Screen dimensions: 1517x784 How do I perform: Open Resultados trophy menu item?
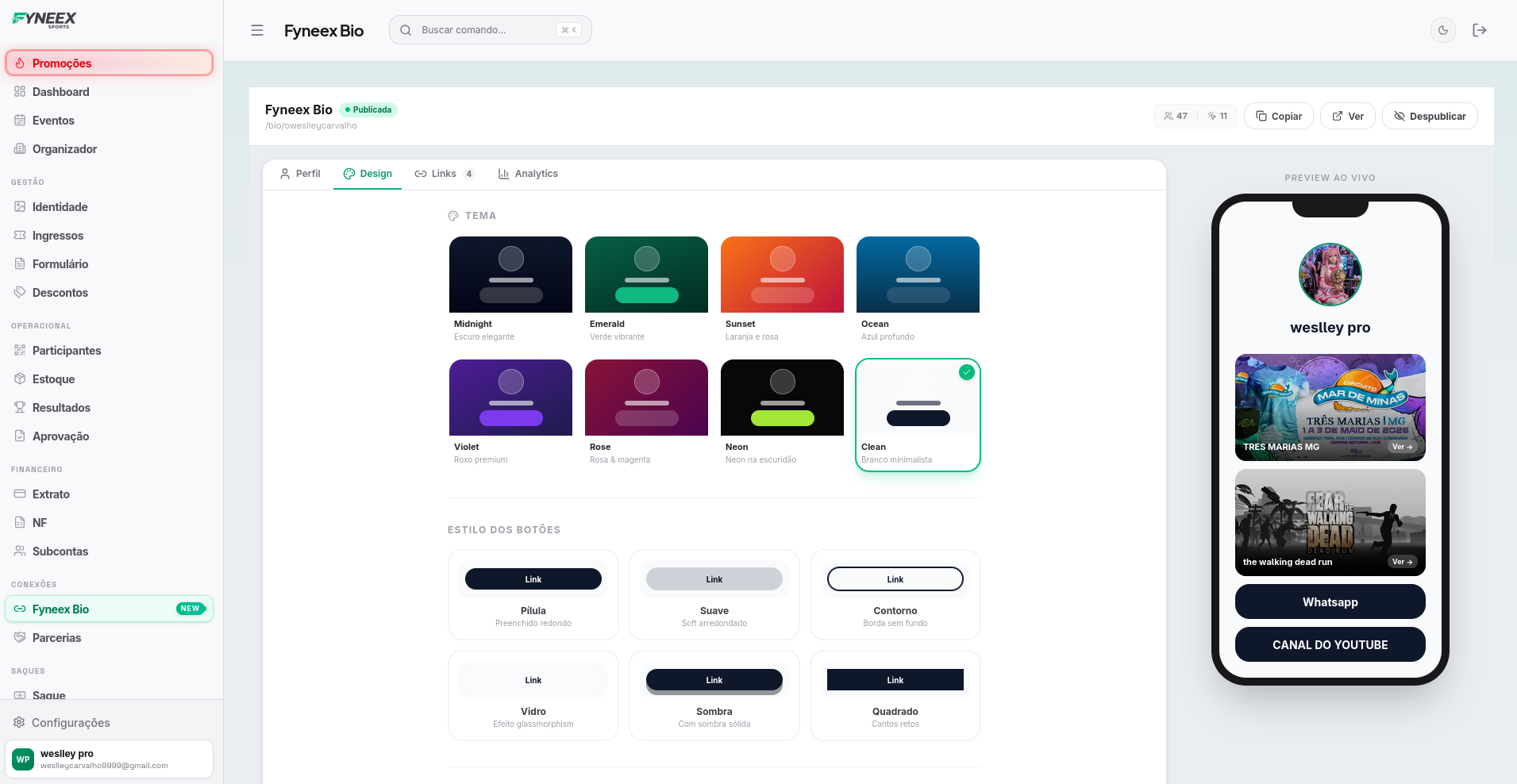tap(61, 408)
